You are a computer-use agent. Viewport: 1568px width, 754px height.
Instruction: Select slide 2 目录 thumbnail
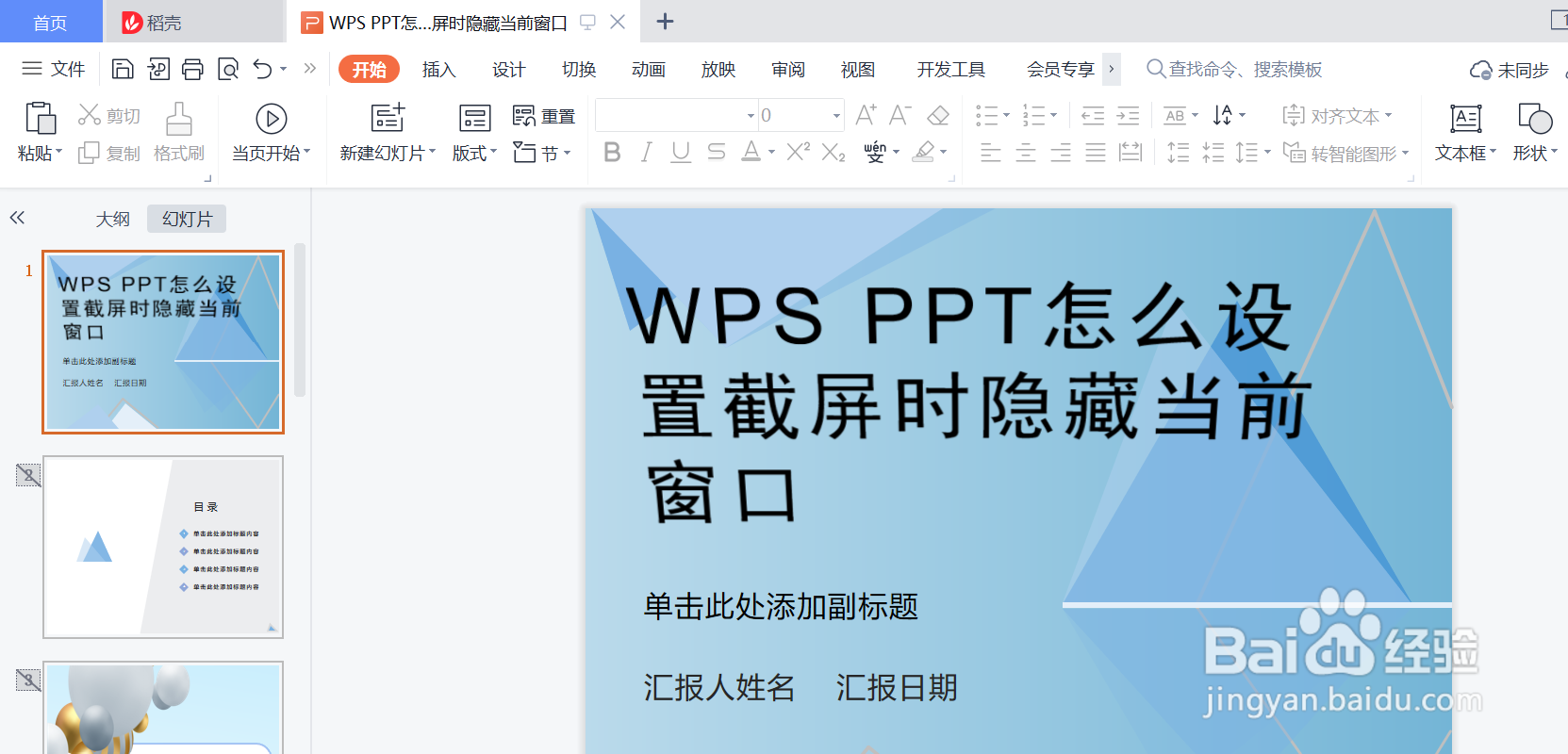[163, 547]
